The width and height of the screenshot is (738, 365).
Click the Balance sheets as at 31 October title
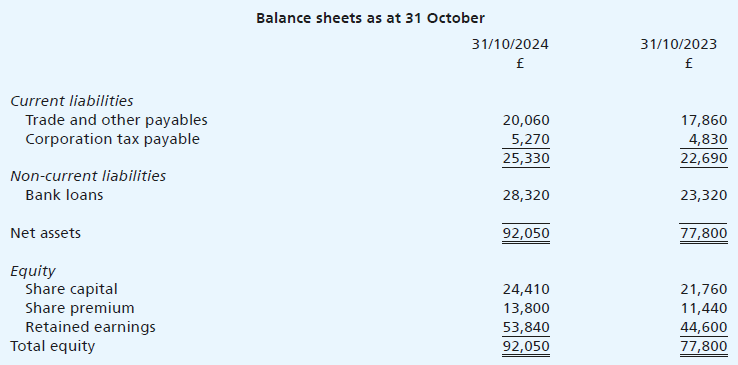pos(370,18)
